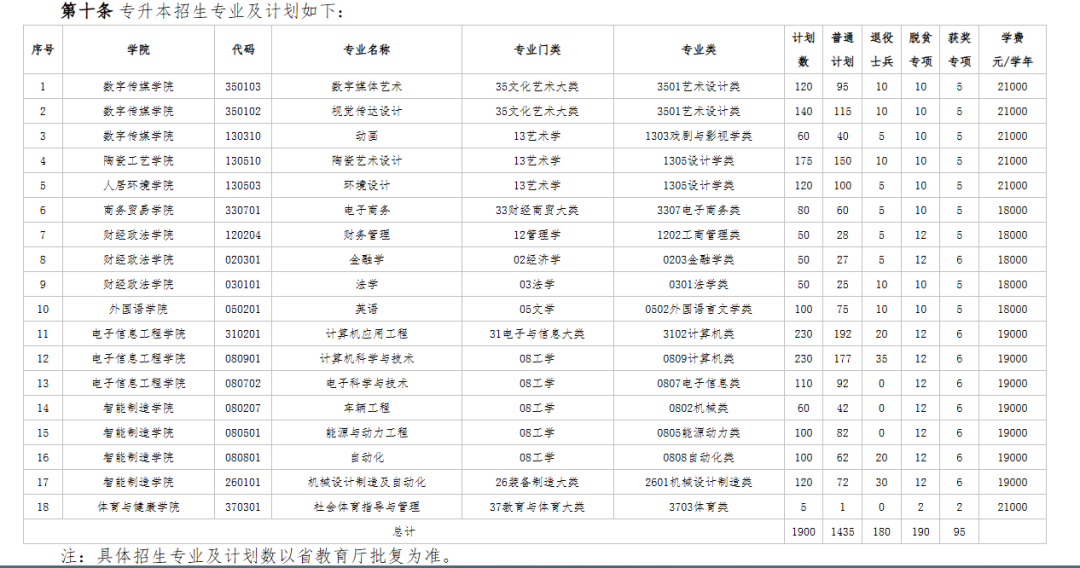This screenshot has width=1080, height=568.
Task: Click the 学院 column header
Action: [x=138, y=50]
